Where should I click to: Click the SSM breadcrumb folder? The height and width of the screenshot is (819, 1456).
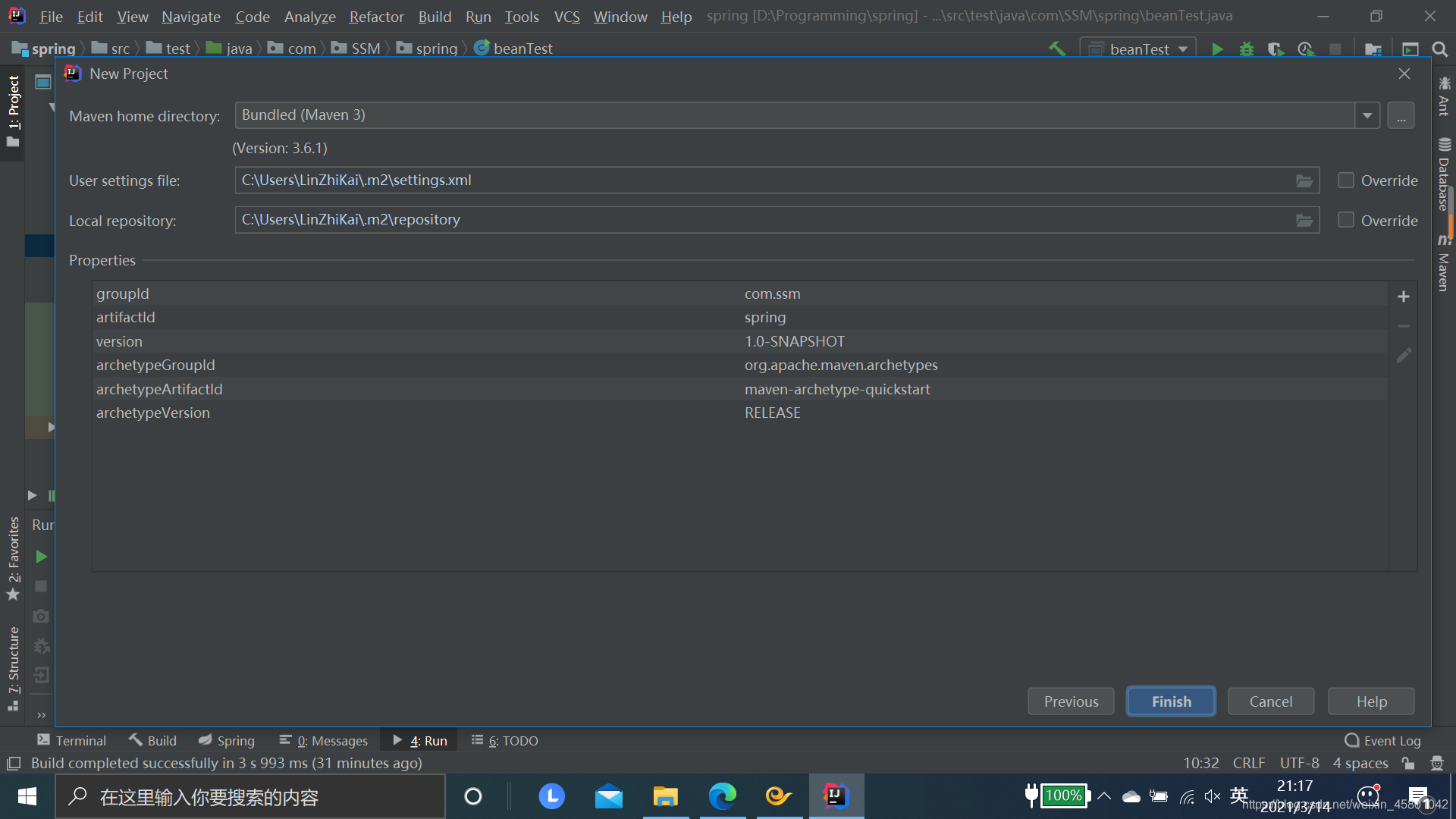pyautogui.click(x=356, y=49)
